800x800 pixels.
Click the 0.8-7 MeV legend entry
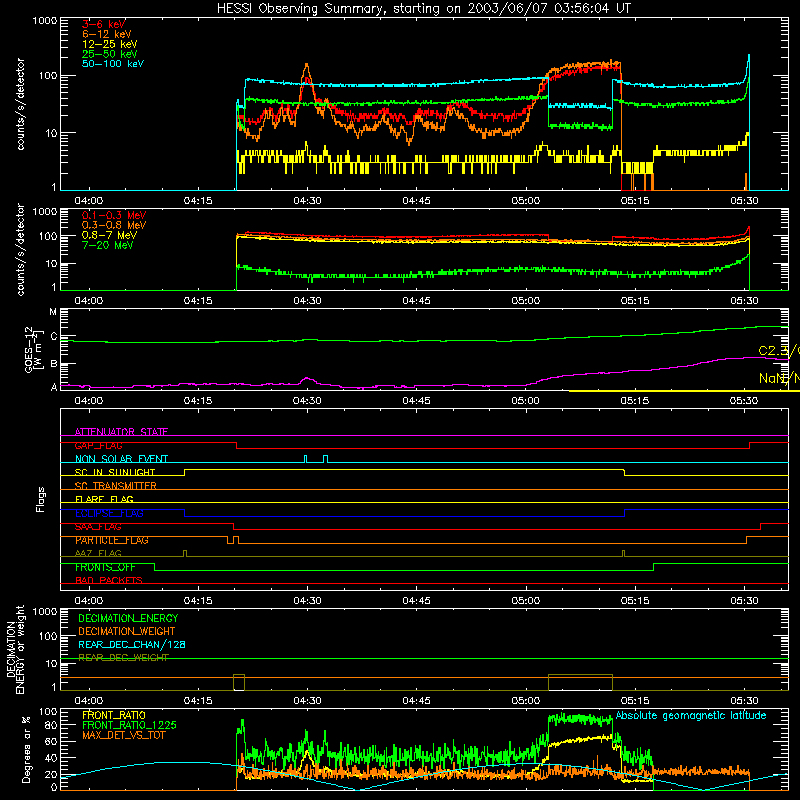[x=109, y=235]
